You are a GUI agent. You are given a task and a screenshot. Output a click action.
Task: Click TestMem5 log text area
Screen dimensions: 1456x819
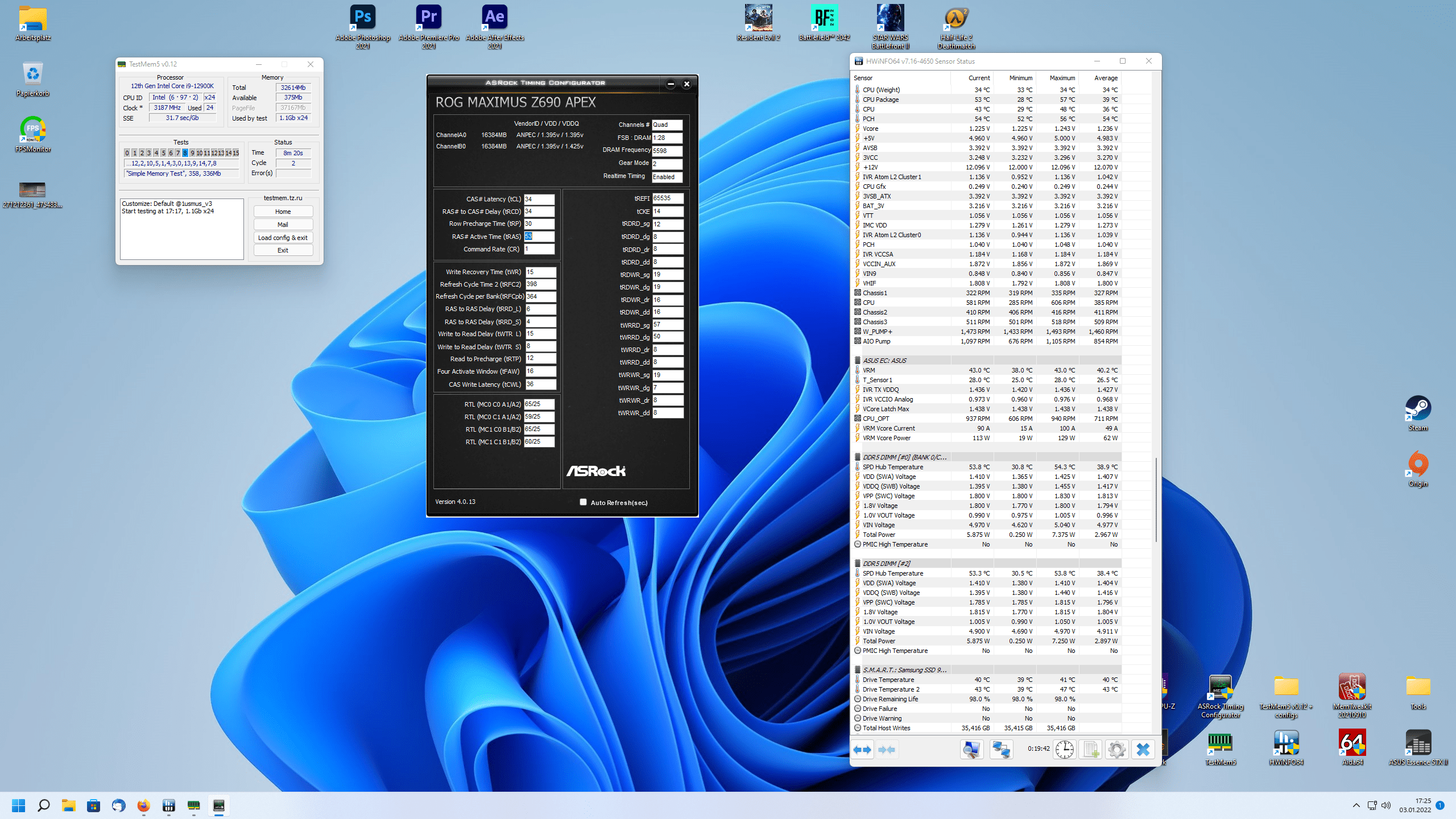182,229
